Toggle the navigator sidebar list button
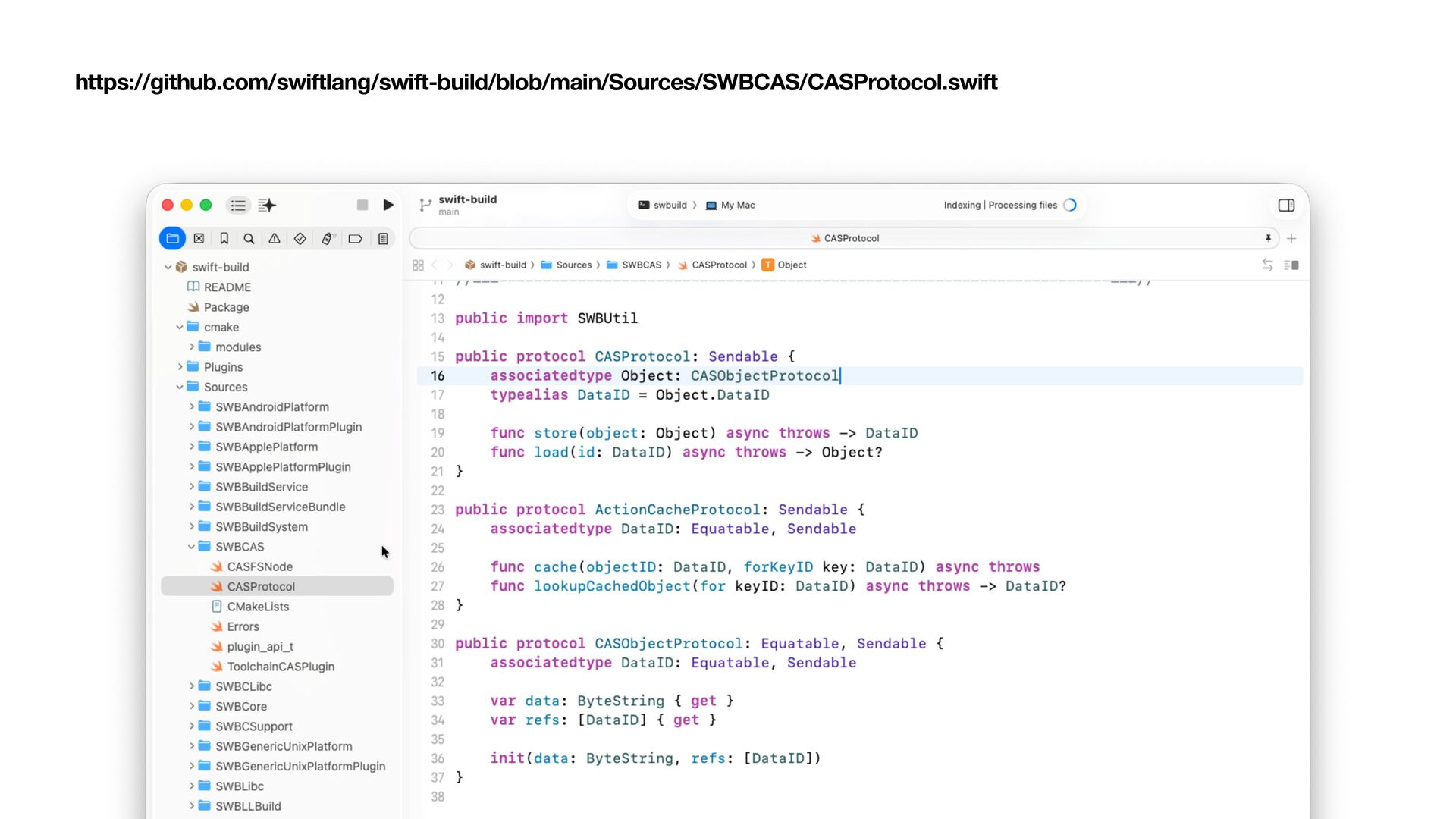The height and width of the screenshot is (819, 1456). [x=238, y=205]
